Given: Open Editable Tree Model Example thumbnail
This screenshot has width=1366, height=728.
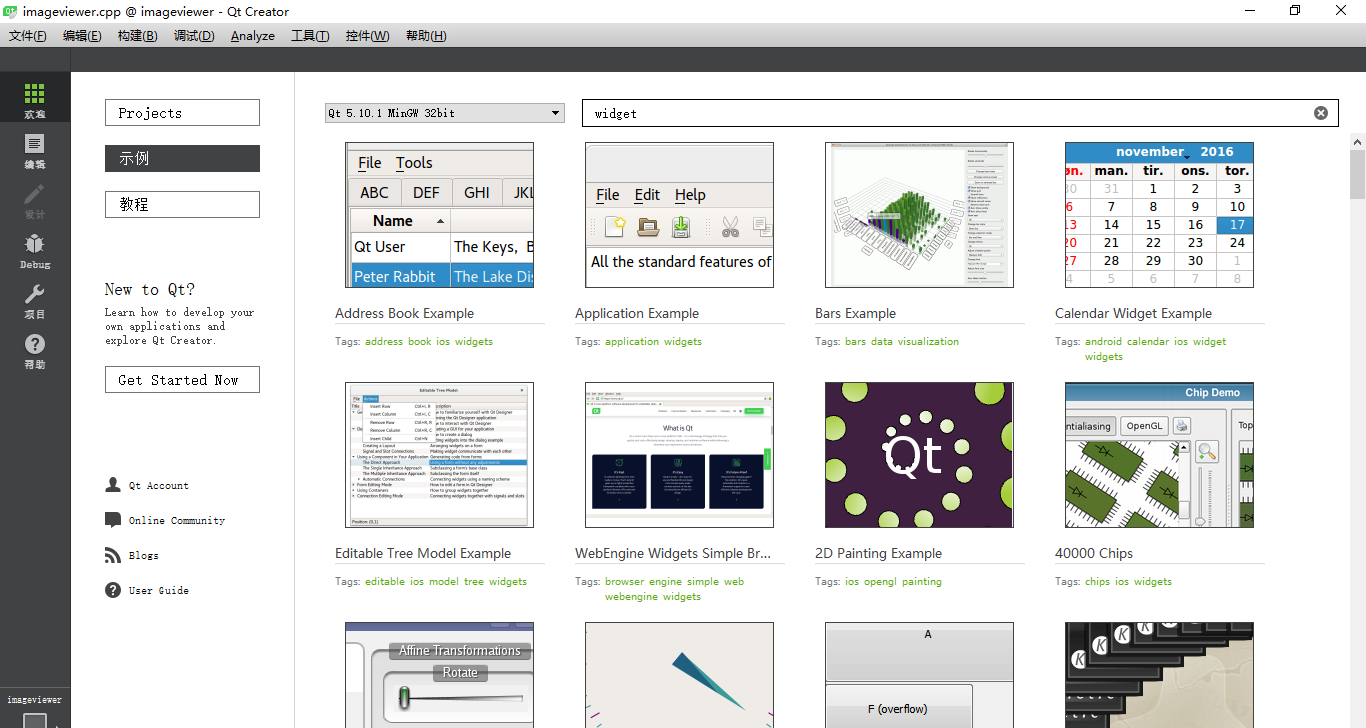Looking at the screenshot, I should pos(439,455).
